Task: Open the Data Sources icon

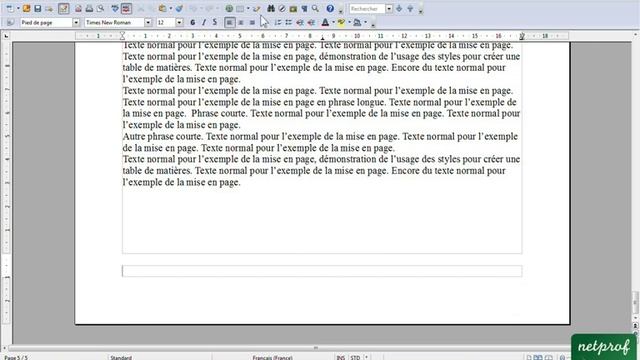Action: tap(304, 9)
